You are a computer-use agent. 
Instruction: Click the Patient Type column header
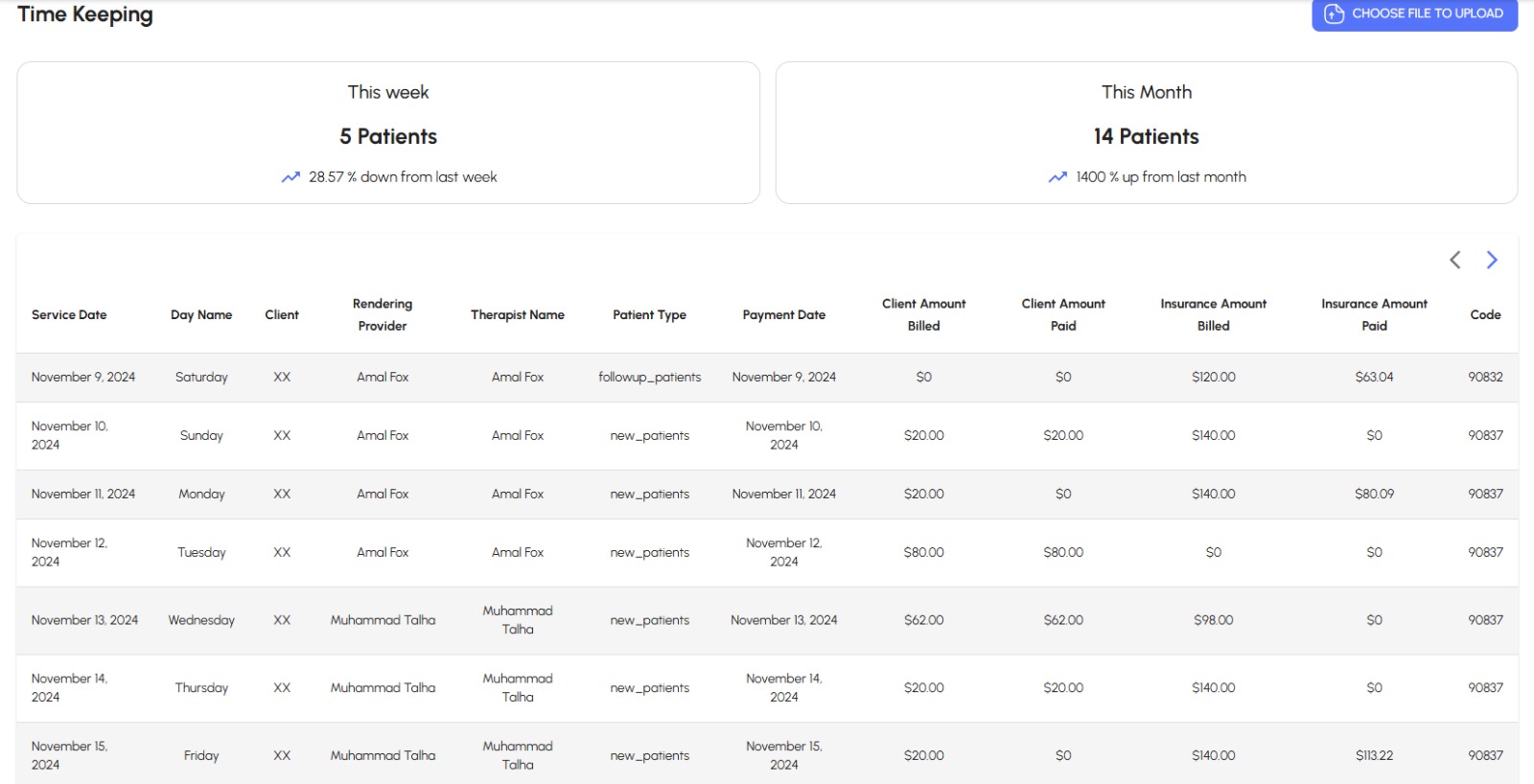click(649, 314)
